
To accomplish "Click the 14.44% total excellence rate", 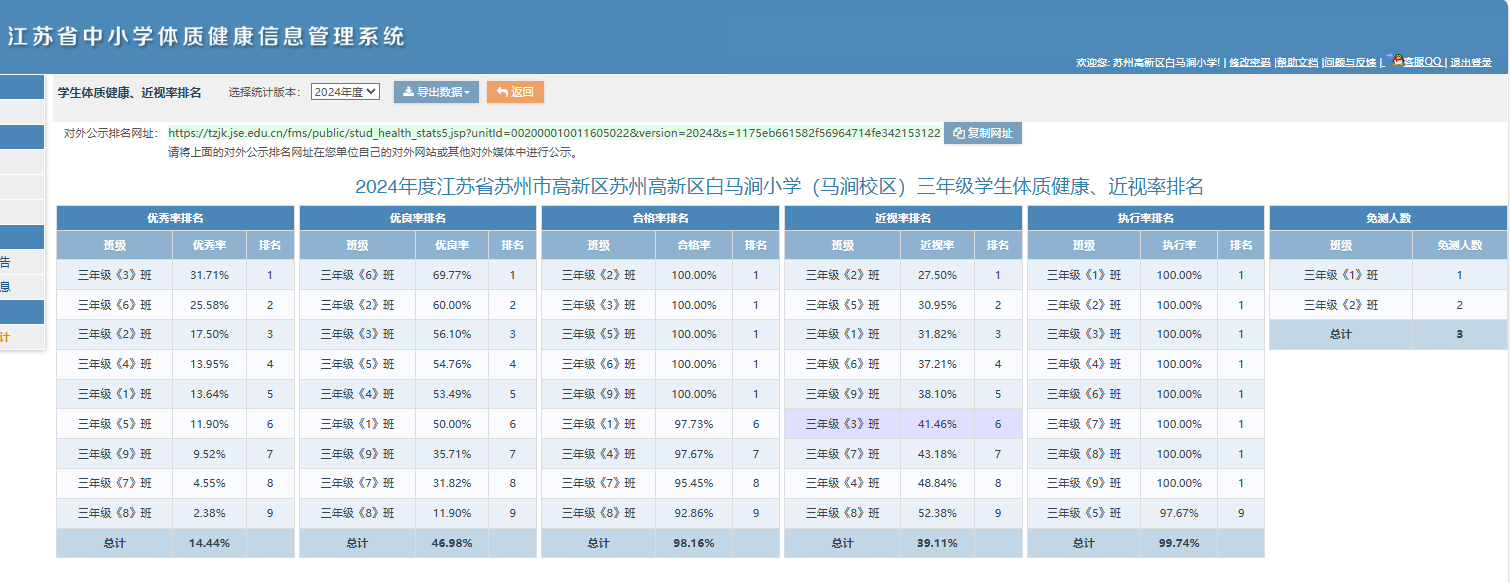I will (209, 543).
